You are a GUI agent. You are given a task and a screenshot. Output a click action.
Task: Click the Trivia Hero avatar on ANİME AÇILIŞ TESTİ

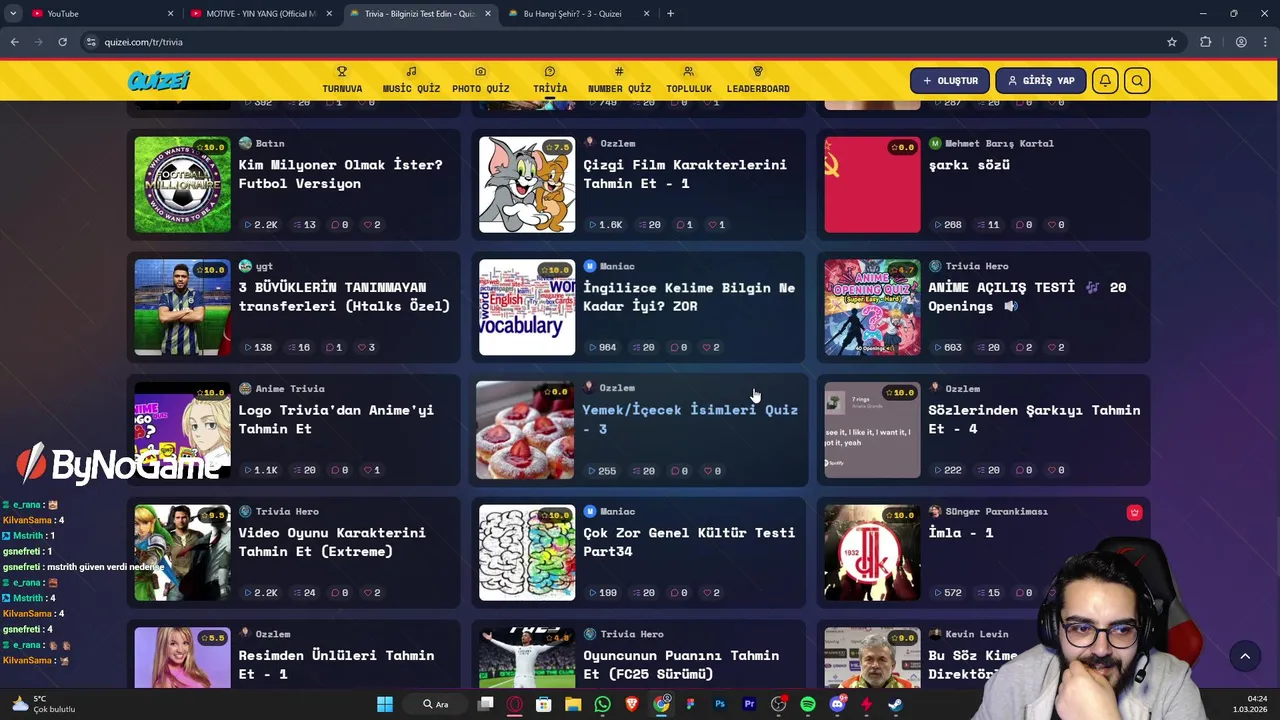(x=935, y=266)
